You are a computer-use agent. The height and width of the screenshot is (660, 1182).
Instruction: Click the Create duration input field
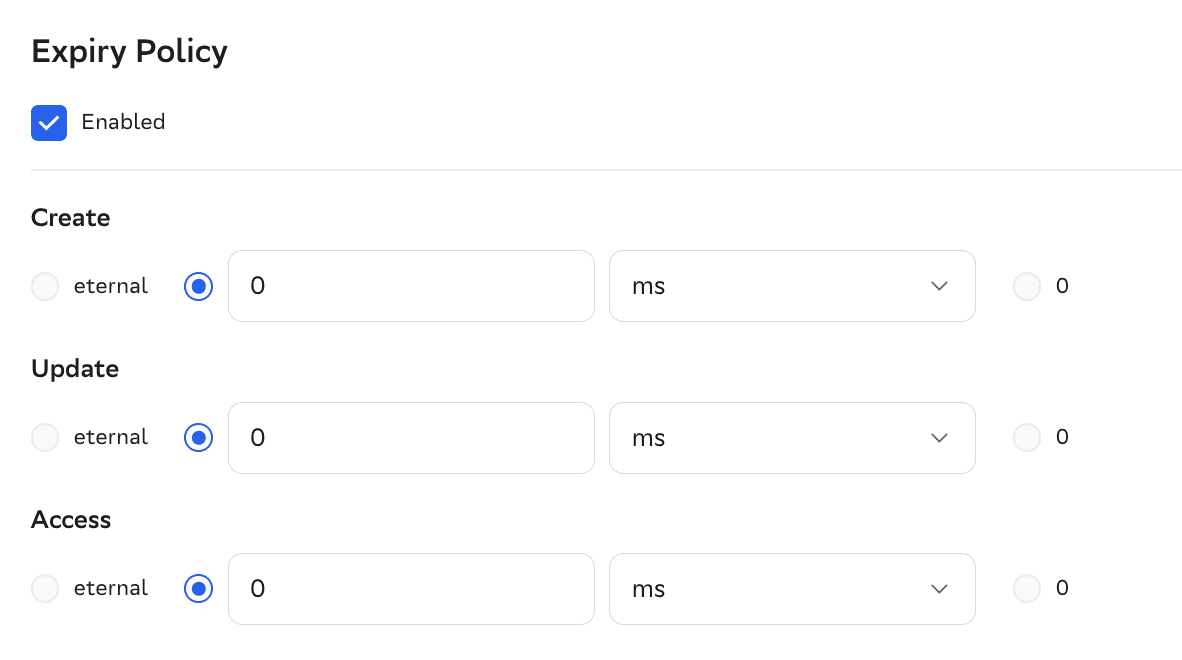point(411,286)
